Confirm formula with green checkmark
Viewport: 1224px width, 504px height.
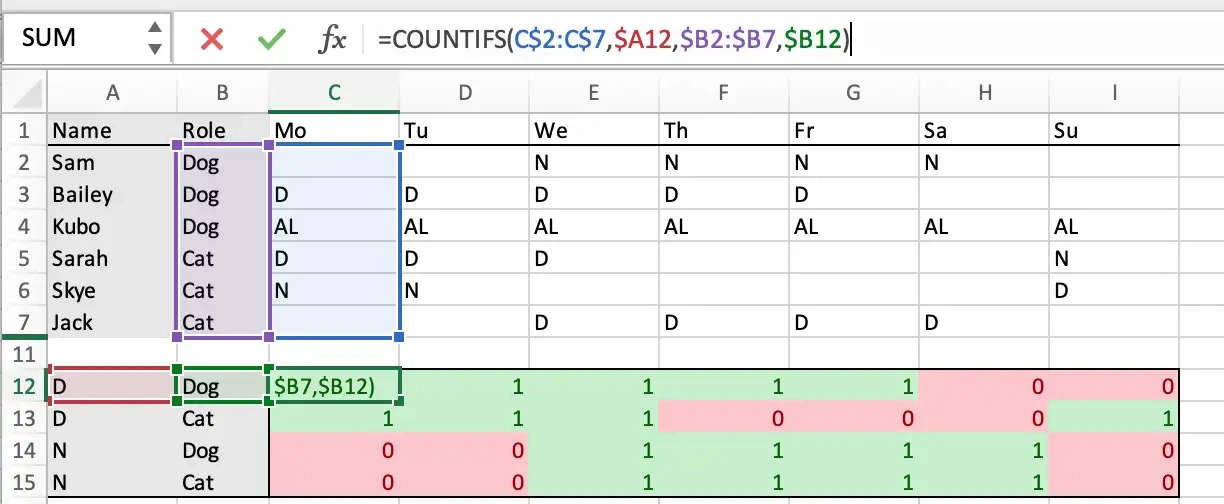pos(271,39)
